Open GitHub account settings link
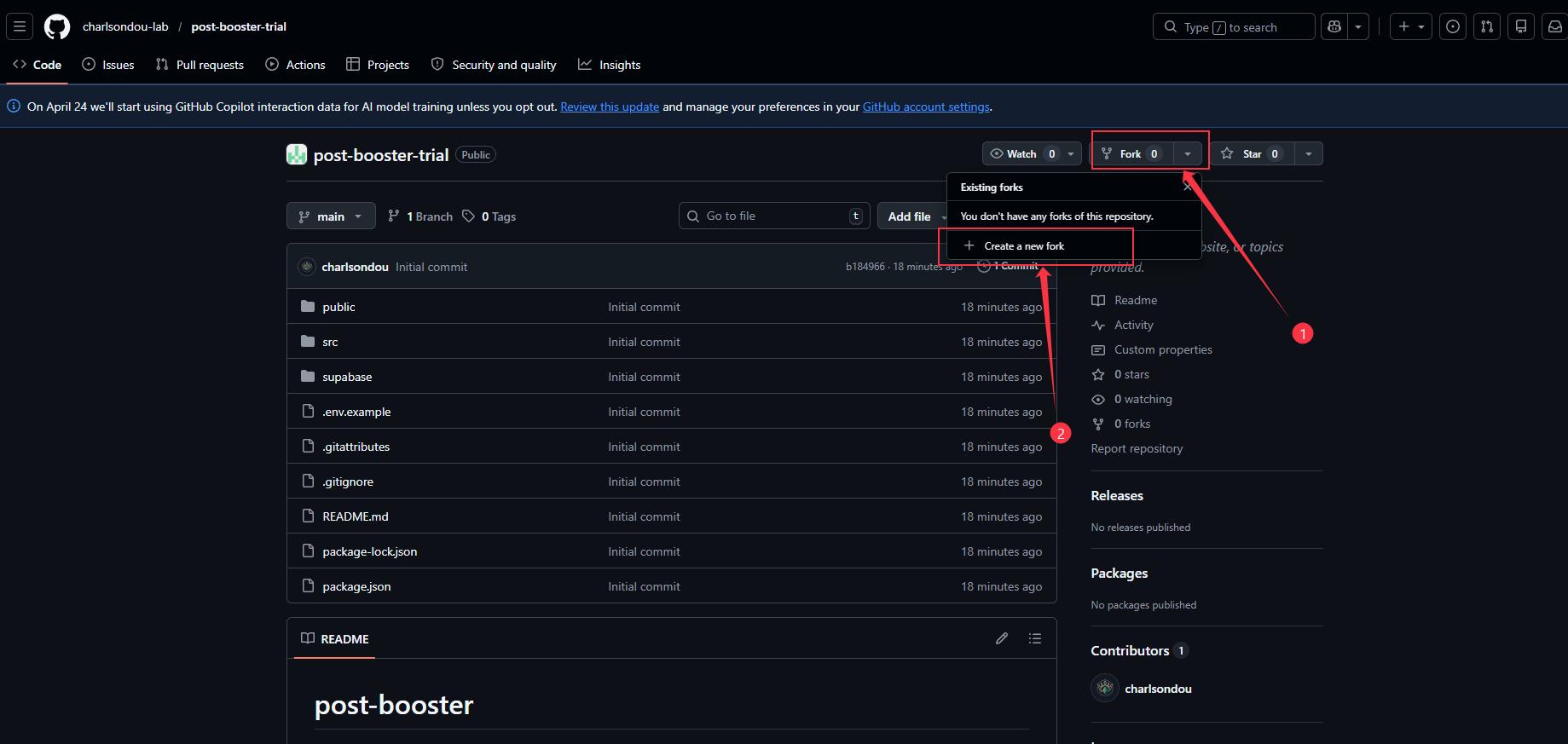Image resolution: width=1568 pixels, height=744 pixels. pos(926,107)
